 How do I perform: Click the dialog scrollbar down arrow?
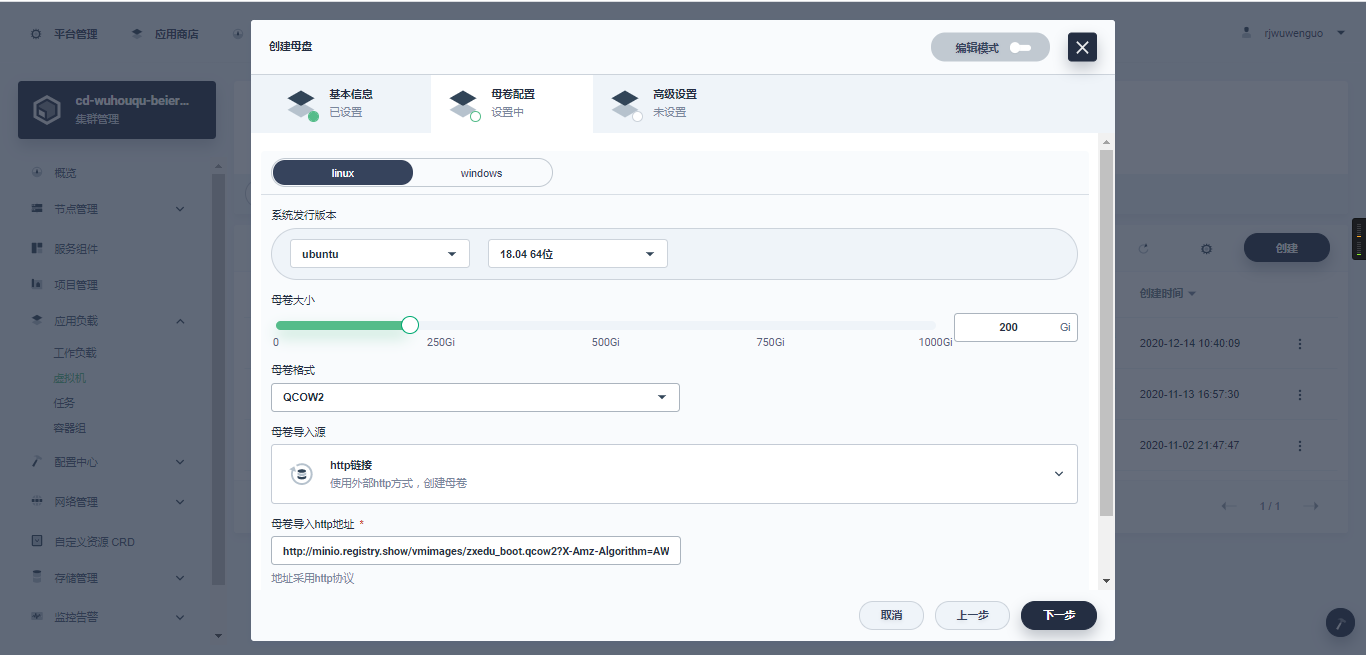point(1105,581)
